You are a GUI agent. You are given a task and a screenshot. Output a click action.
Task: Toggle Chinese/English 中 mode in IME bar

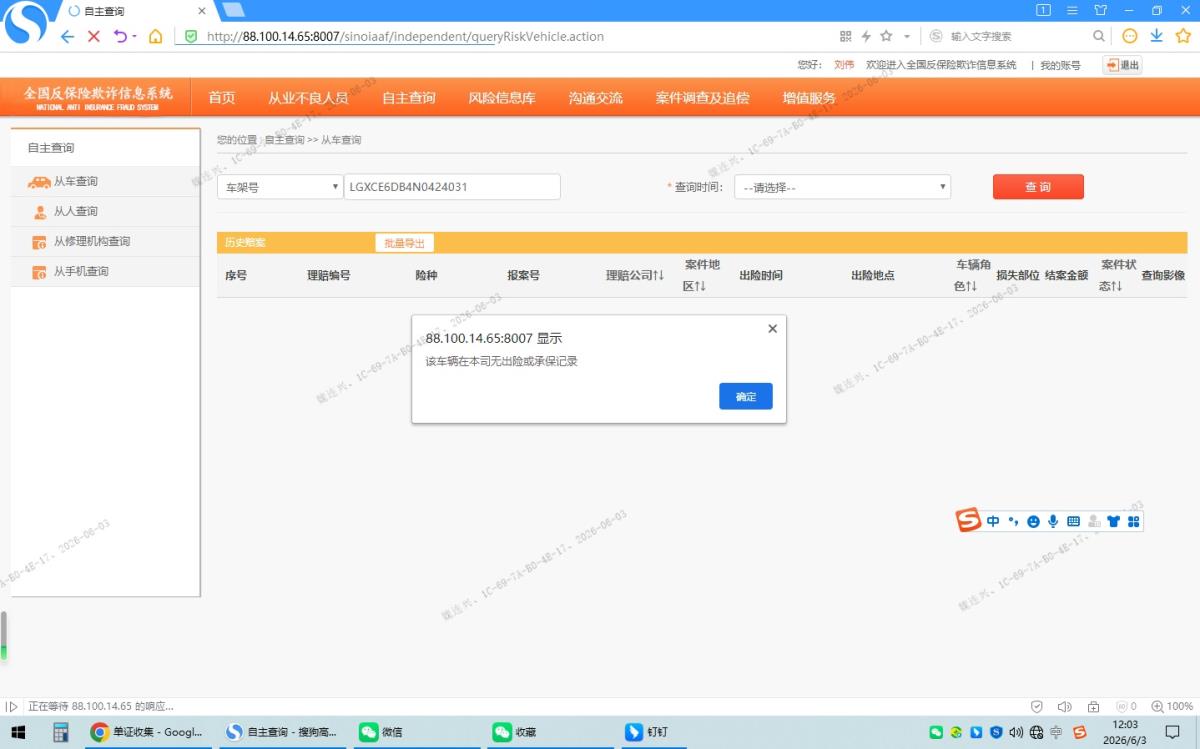pyautogui.click(x=993, y=521)
